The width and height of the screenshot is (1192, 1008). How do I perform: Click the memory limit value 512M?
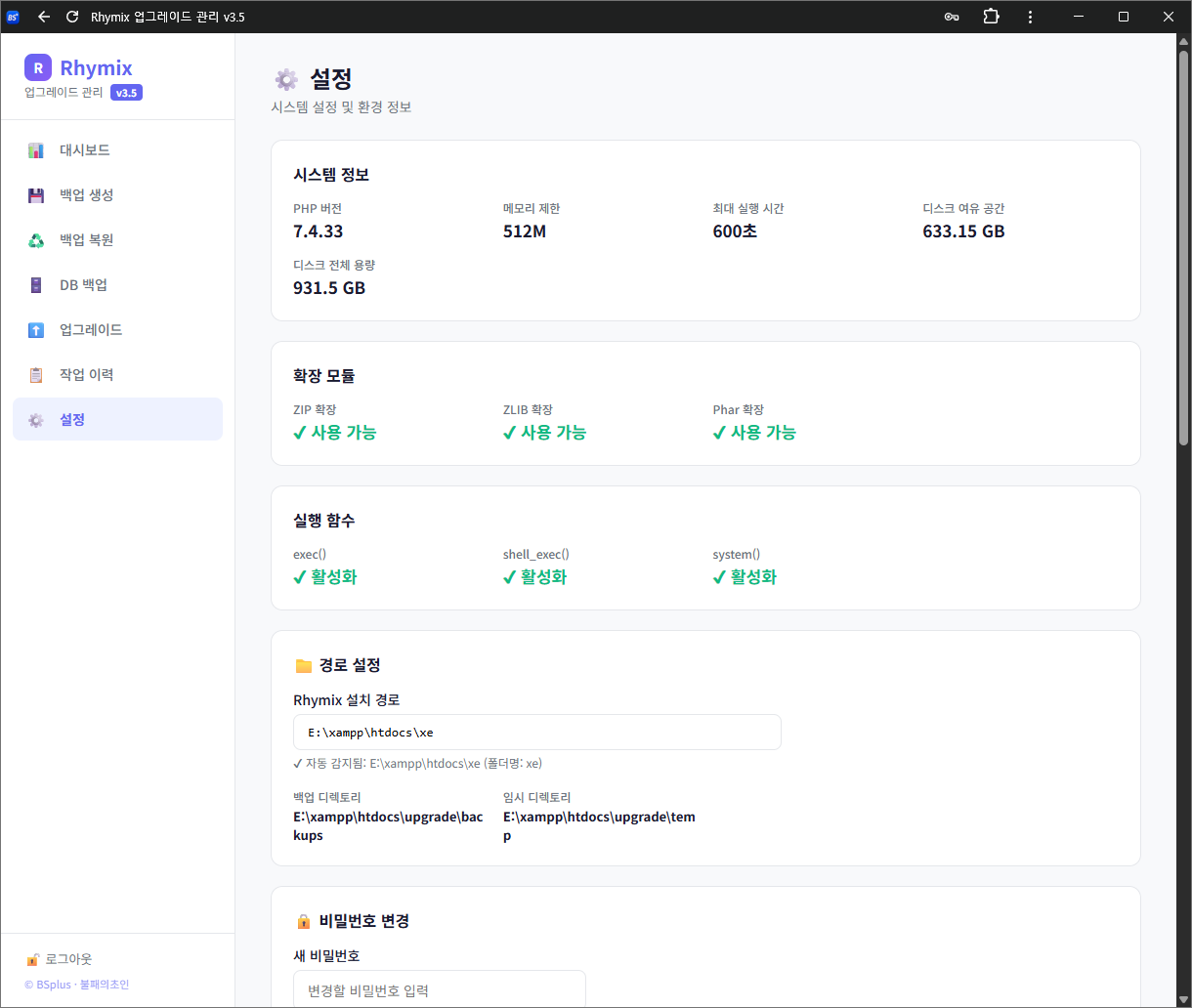[x=525, y=231]
